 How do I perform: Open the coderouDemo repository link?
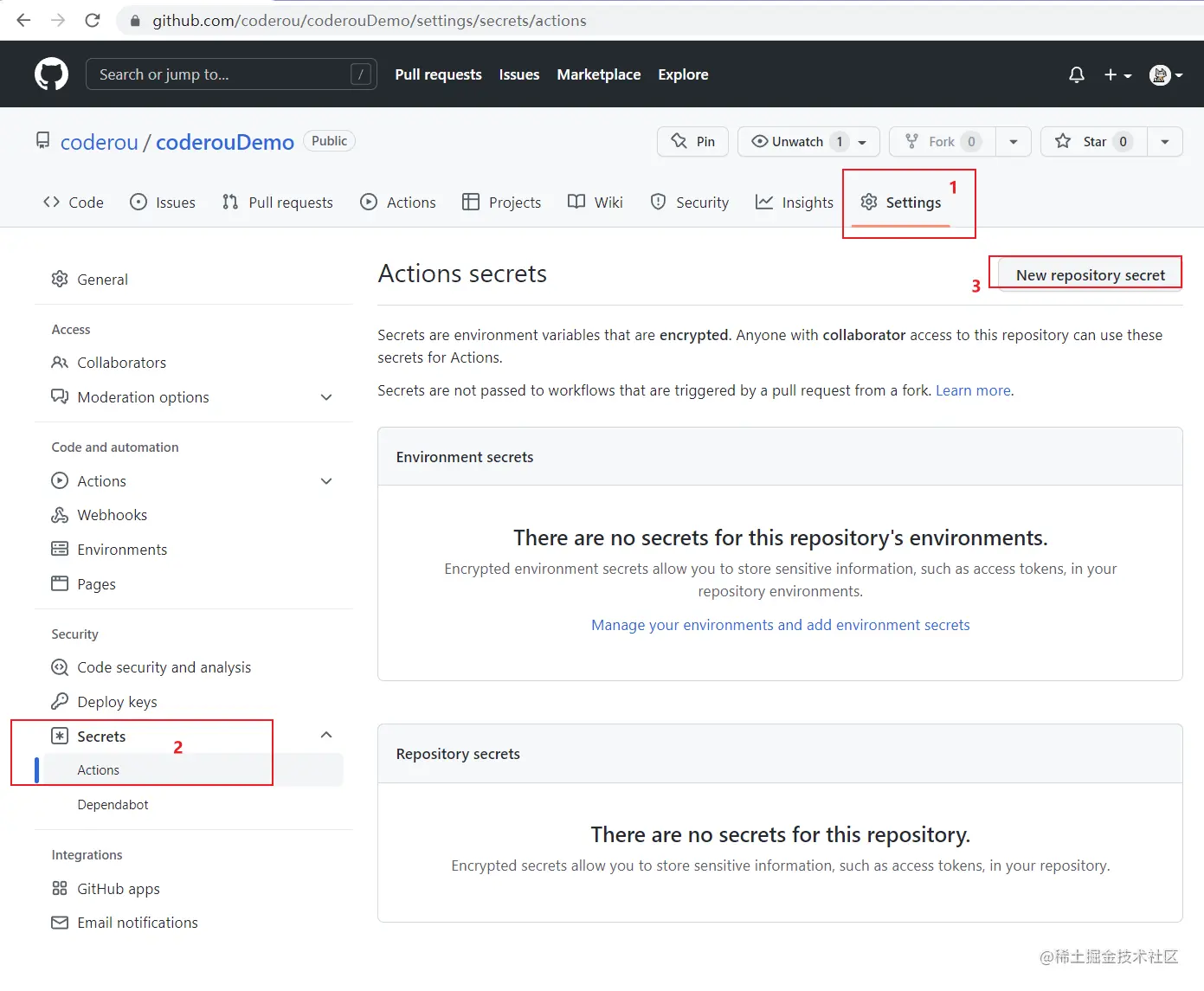(x=225, y=142)
